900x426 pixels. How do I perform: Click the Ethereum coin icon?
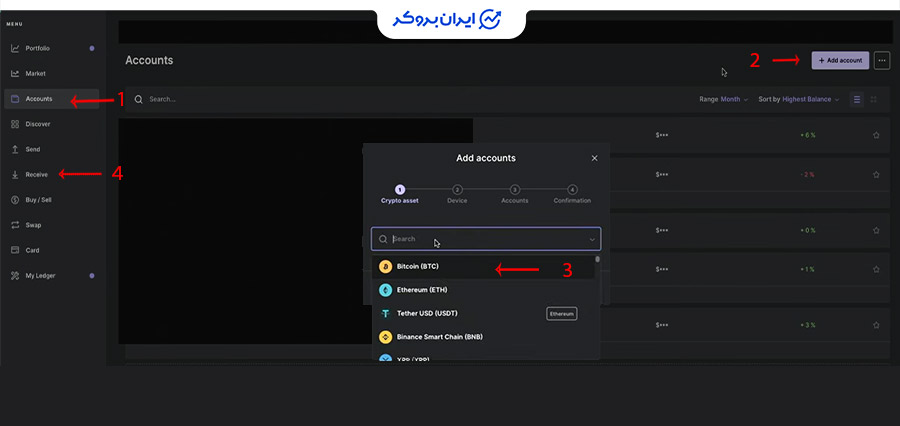tap(386, 290)
